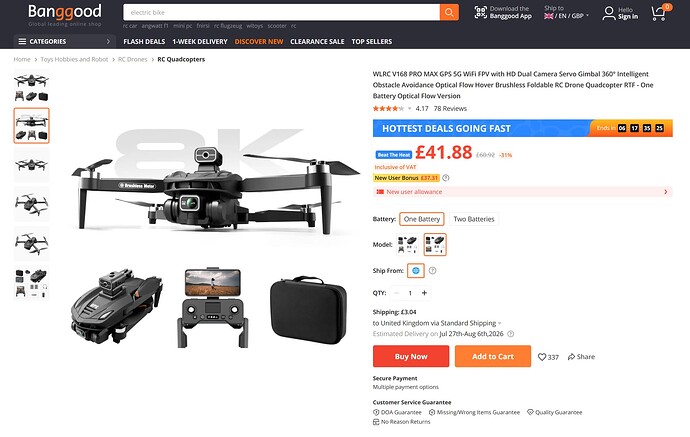
Task: Select the One Battery option
Action: [x=422, y=219]
